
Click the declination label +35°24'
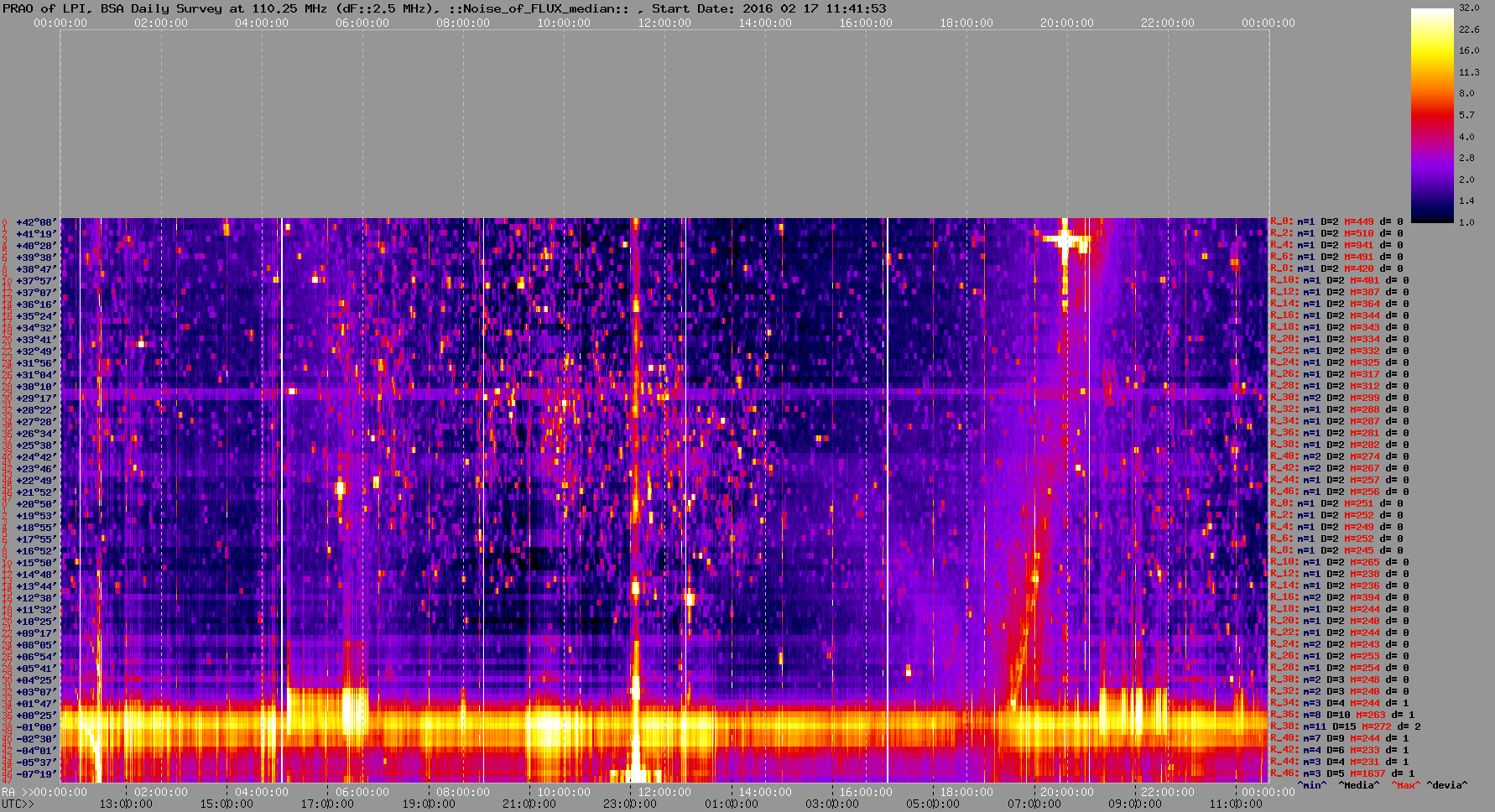pos(36,316)
